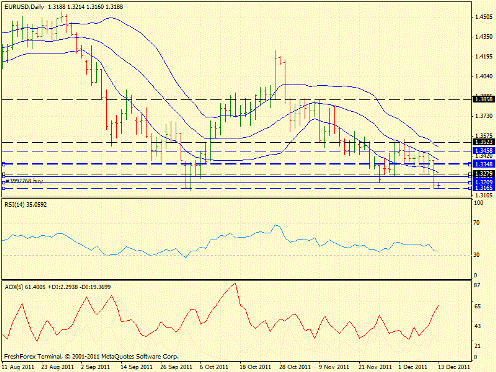Click the 13 Dec 2011 date label
This screenshot has width=496, height=372.
pos(454,367)
